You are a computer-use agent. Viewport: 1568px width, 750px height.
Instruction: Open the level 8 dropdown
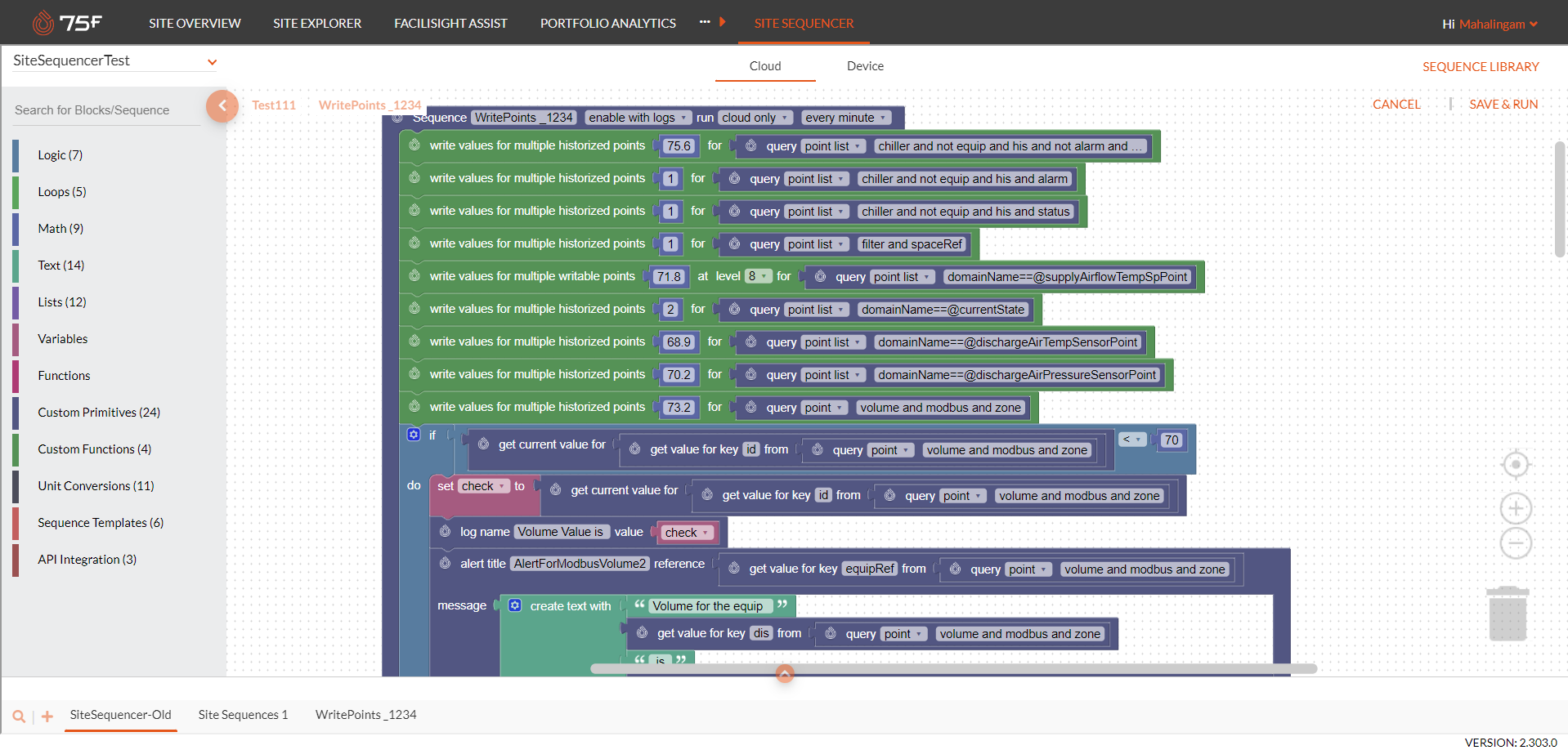758,276
